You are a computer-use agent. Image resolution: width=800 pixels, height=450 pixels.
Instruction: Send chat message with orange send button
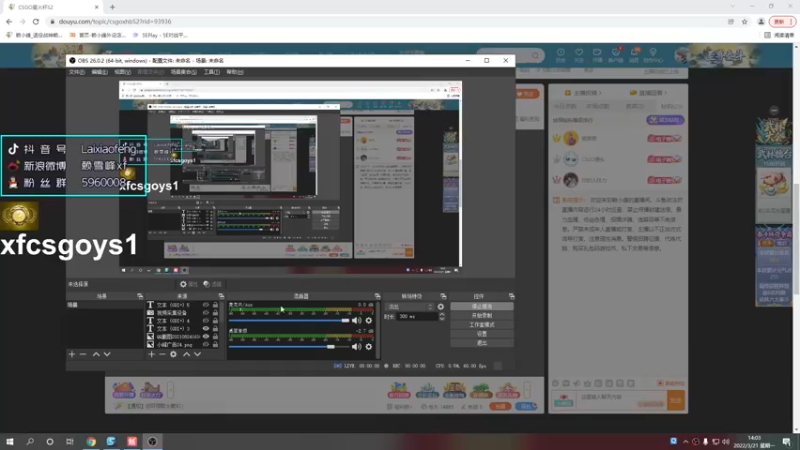click(x=676, y=401)
